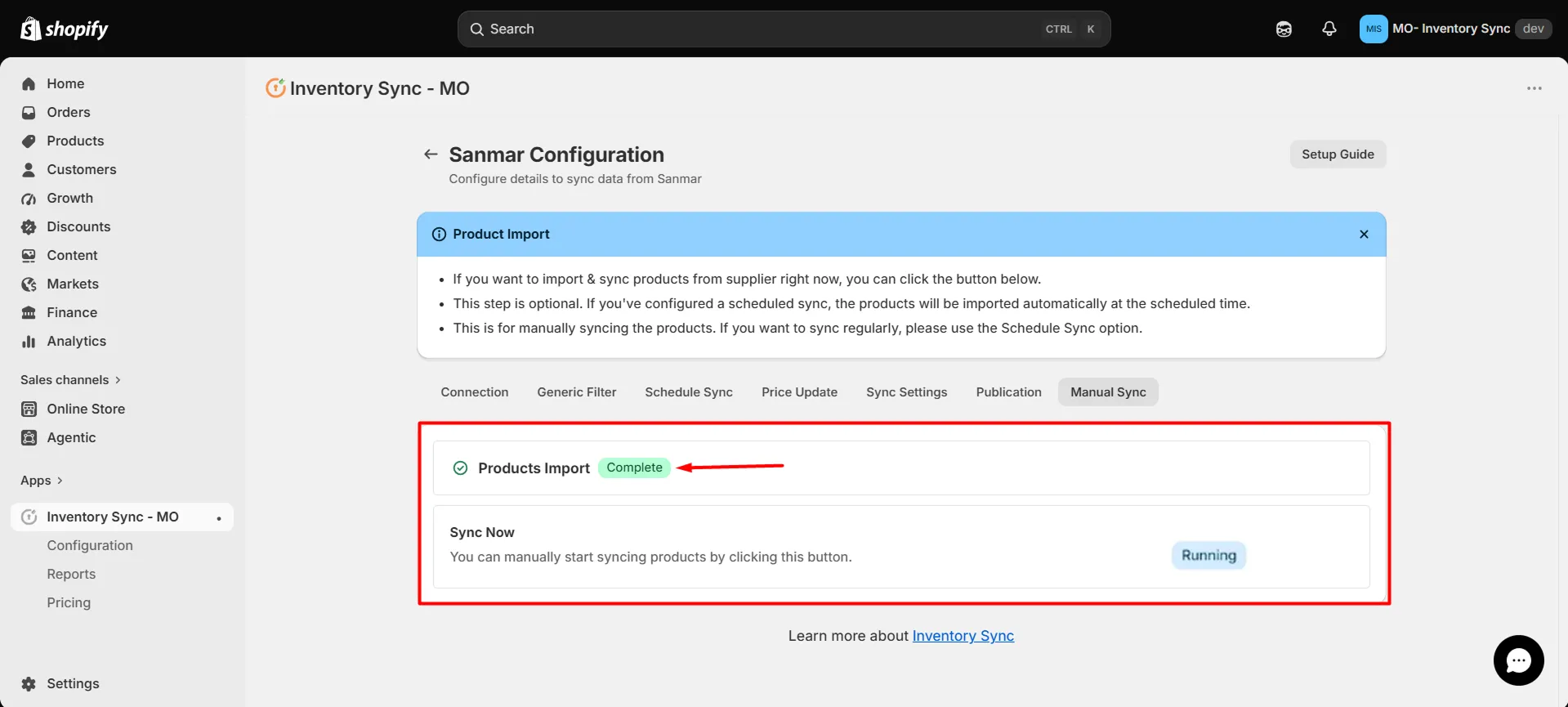The image size is (1568, 707).
Task: Switch to the Generic Filter tab
Action: click(577, 392)
